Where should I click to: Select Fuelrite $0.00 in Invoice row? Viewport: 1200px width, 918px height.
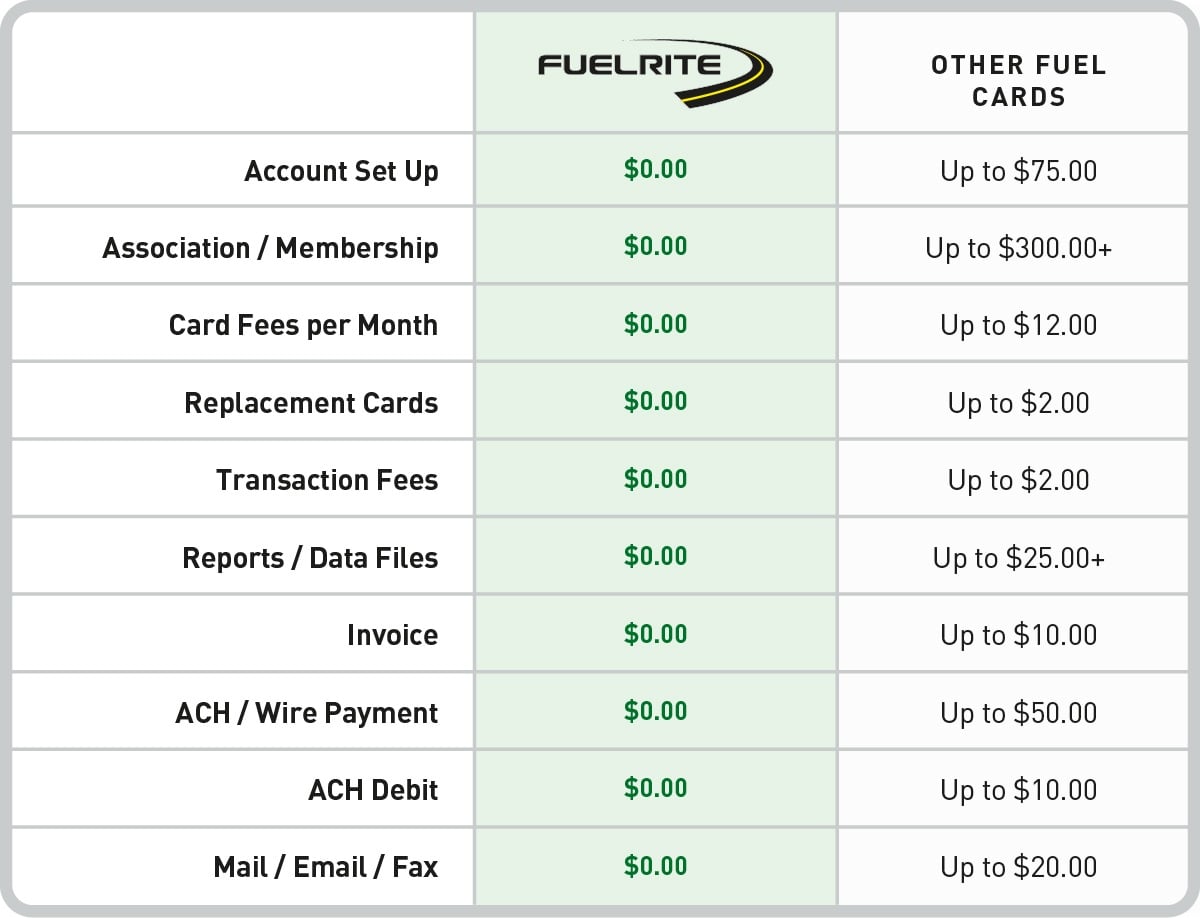tap(655, 633)
